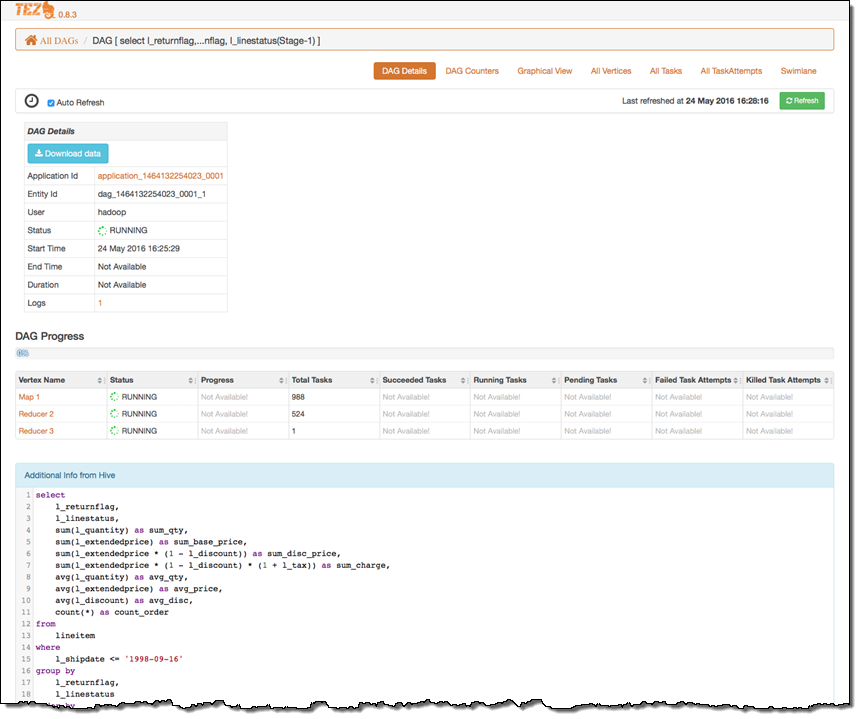Open the Swimlane tab
The height and width of the screenshot is (719, 860).
(x=798, y=71)
